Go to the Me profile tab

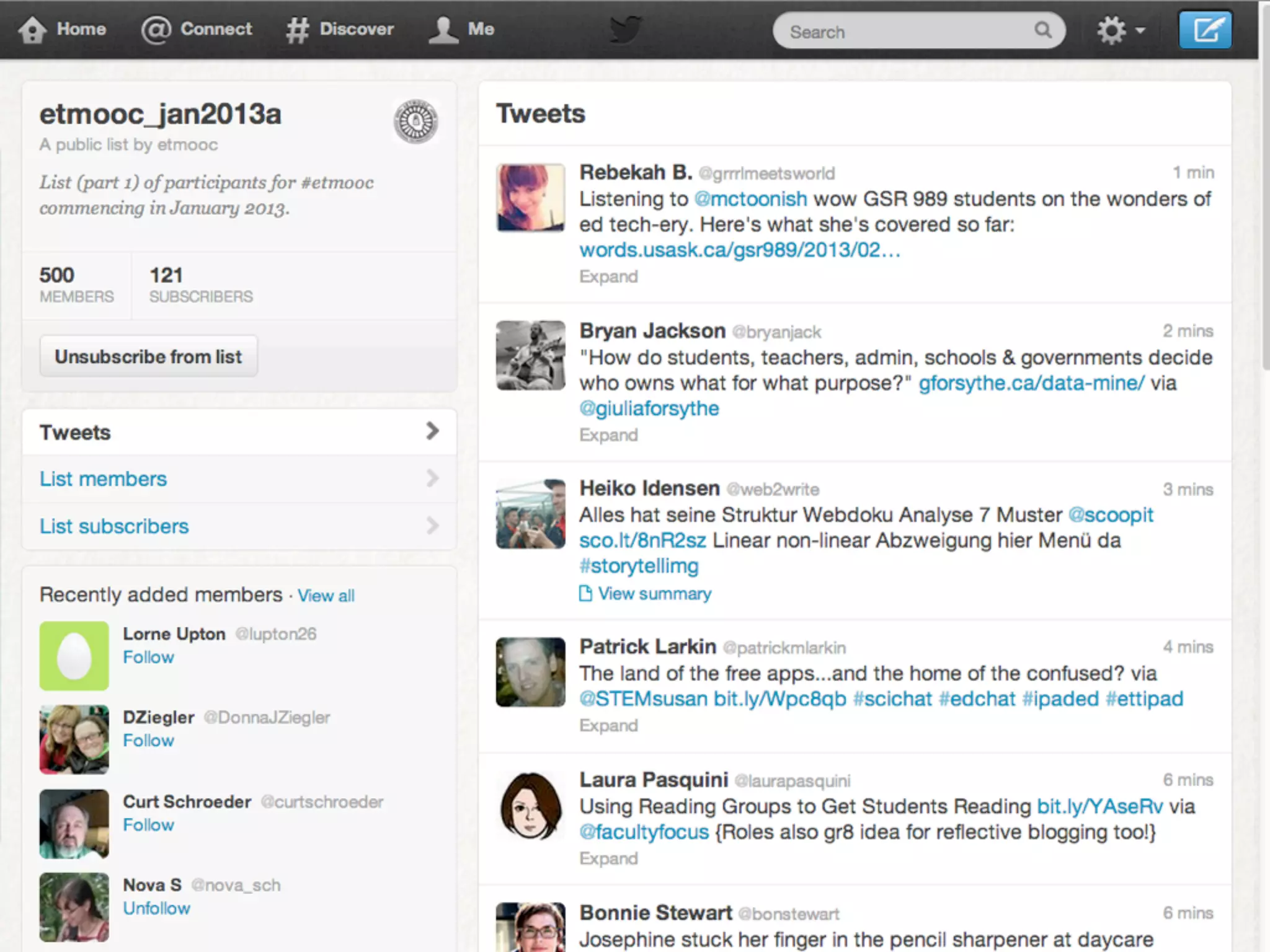(461, 29)
